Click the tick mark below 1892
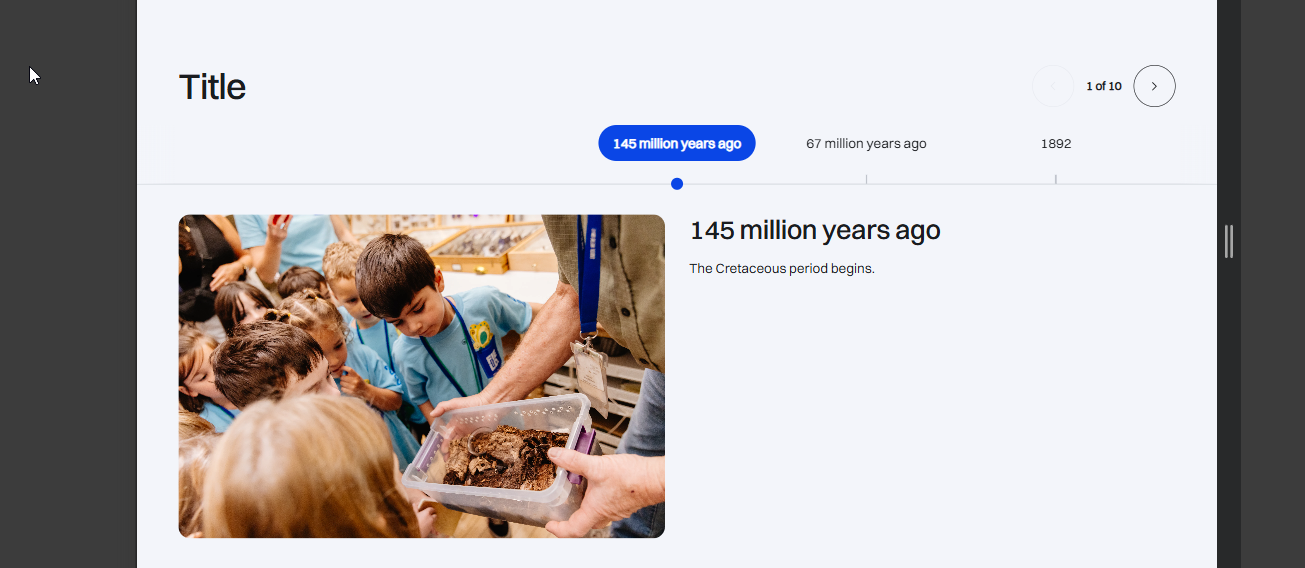This screenshot has width=1305, height=568. (1055, 179)
